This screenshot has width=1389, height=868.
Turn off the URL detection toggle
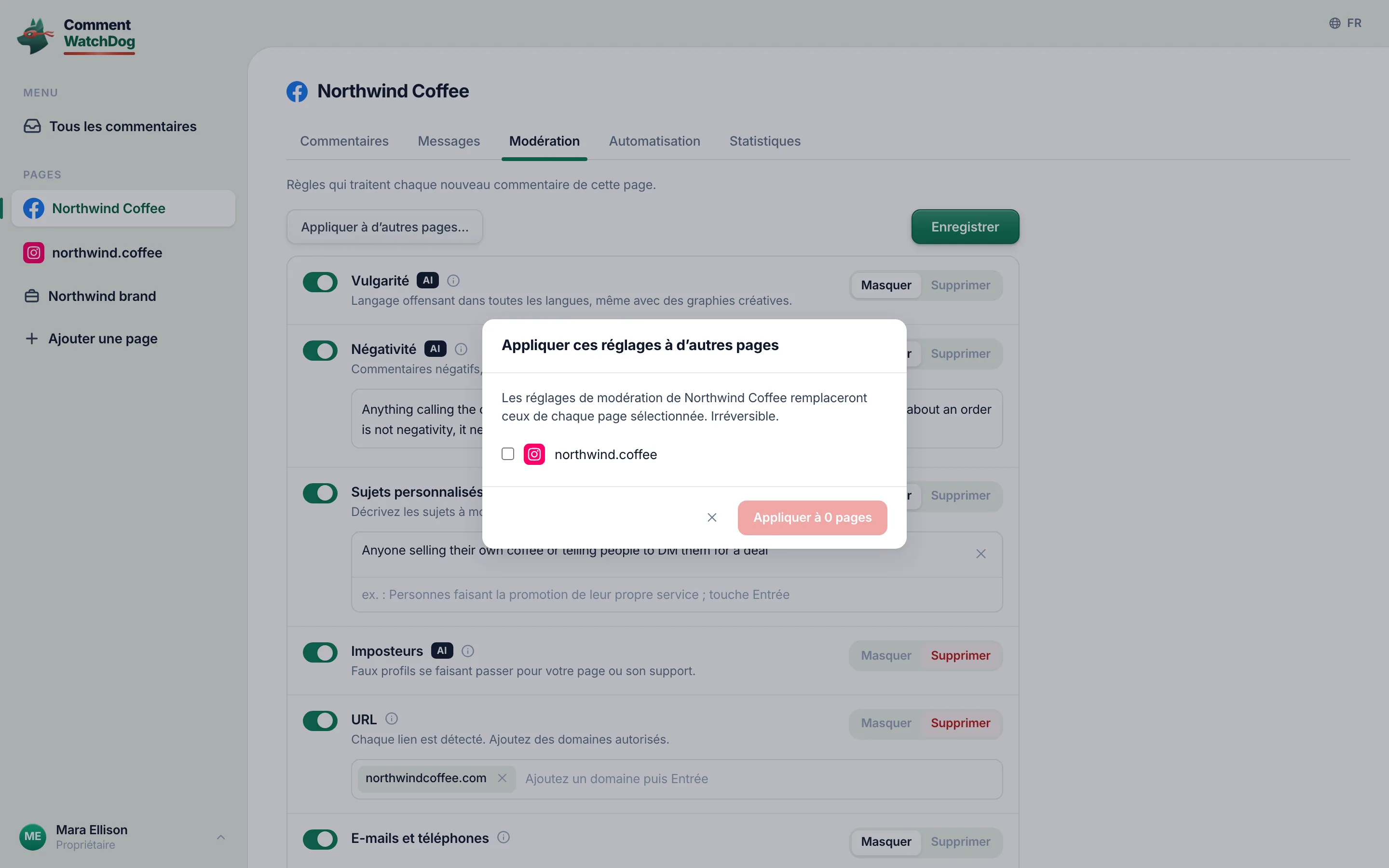click(x=320, y=720)
